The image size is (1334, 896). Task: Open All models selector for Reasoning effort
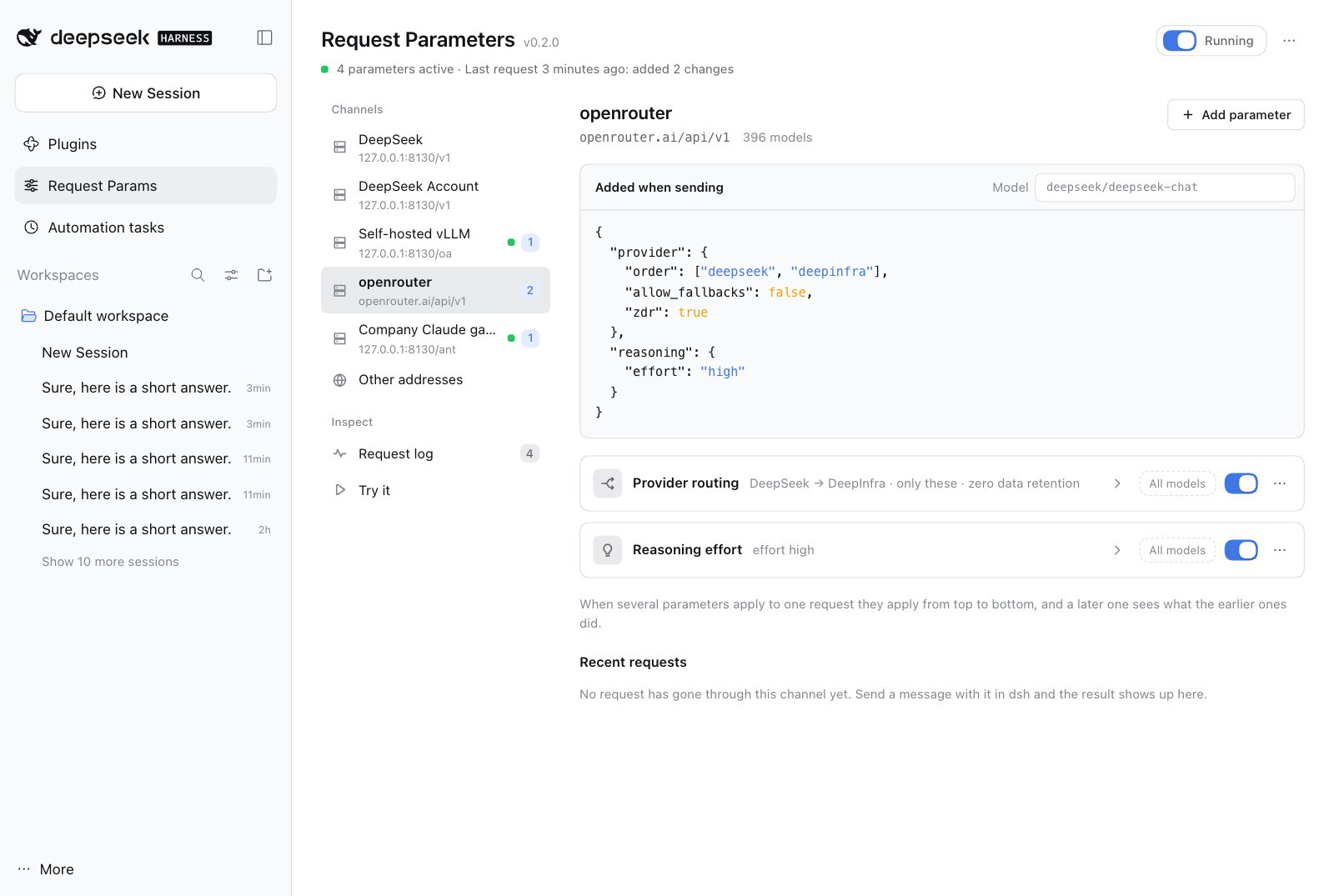(1177, 550)
